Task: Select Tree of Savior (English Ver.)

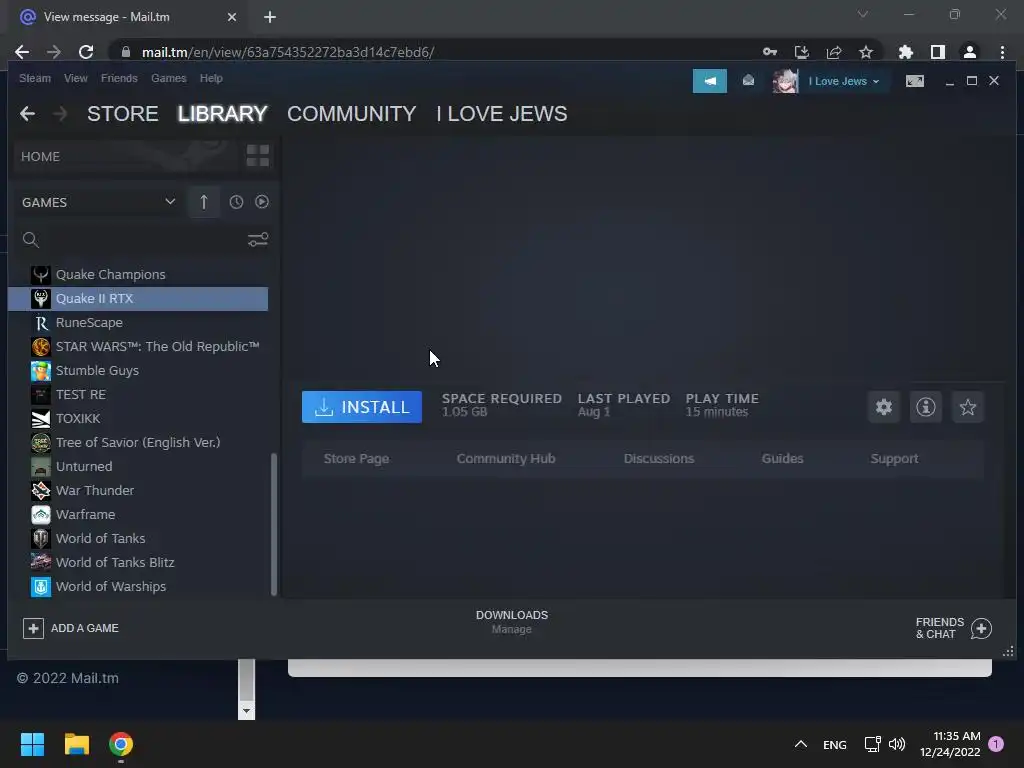Action: pyautogui.click(x=138, y=442)
